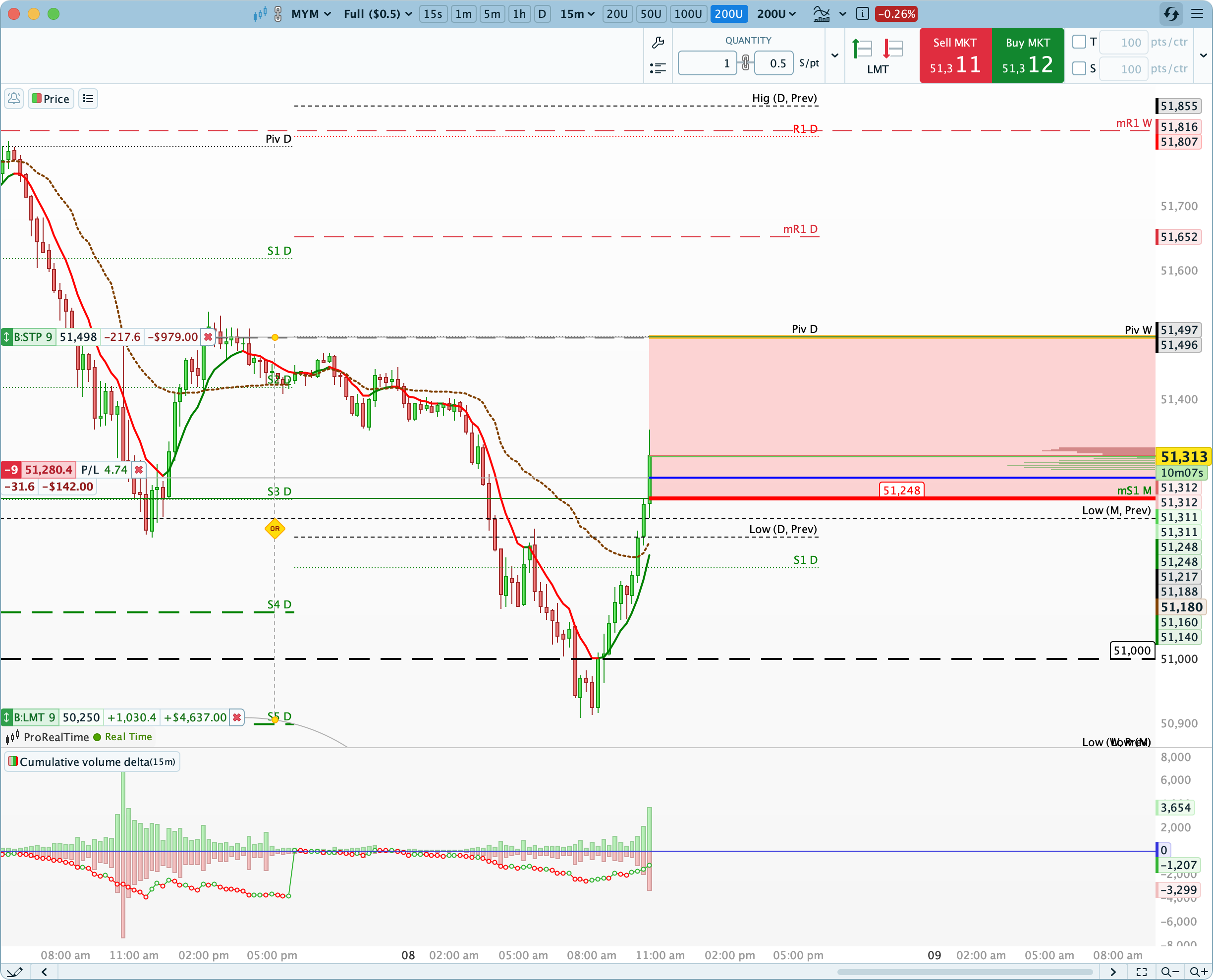This screenshot has height=980, width=1213.
Task: Click the red sell limit order icon
Action: click(x=893, y=49)
